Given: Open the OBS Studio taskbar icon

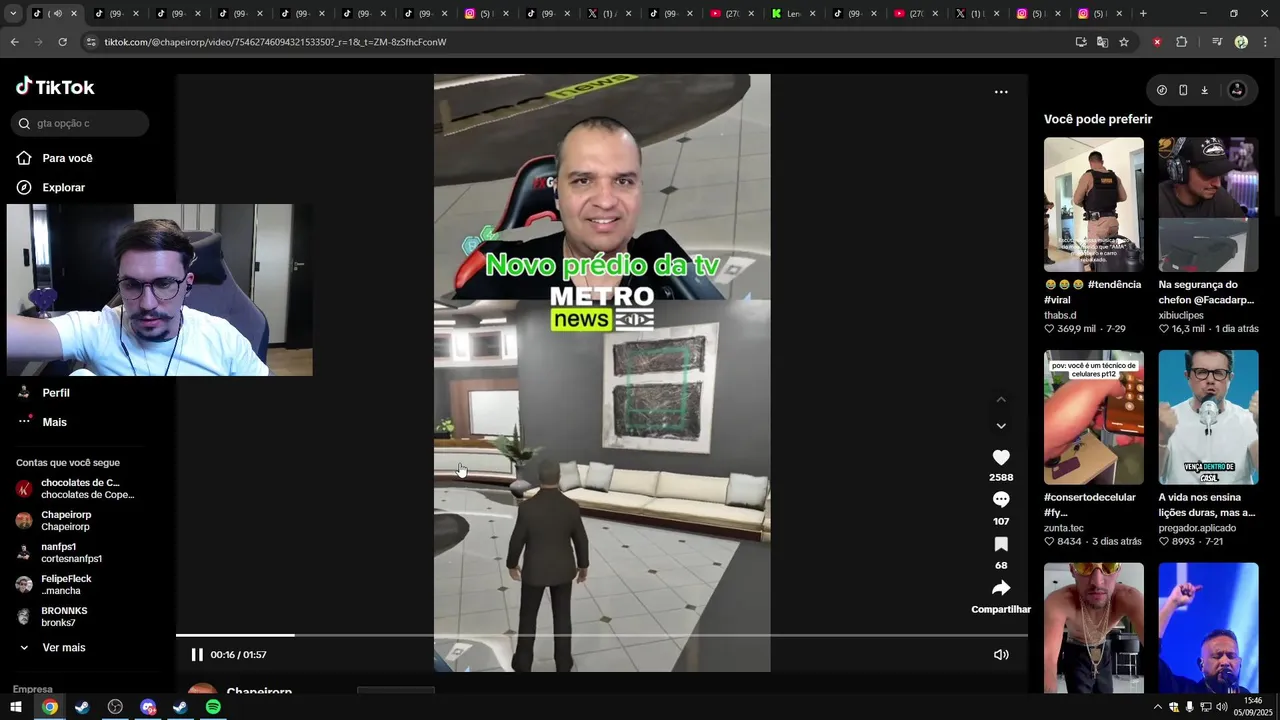Looking at the screenshot, I should [115, 707].
